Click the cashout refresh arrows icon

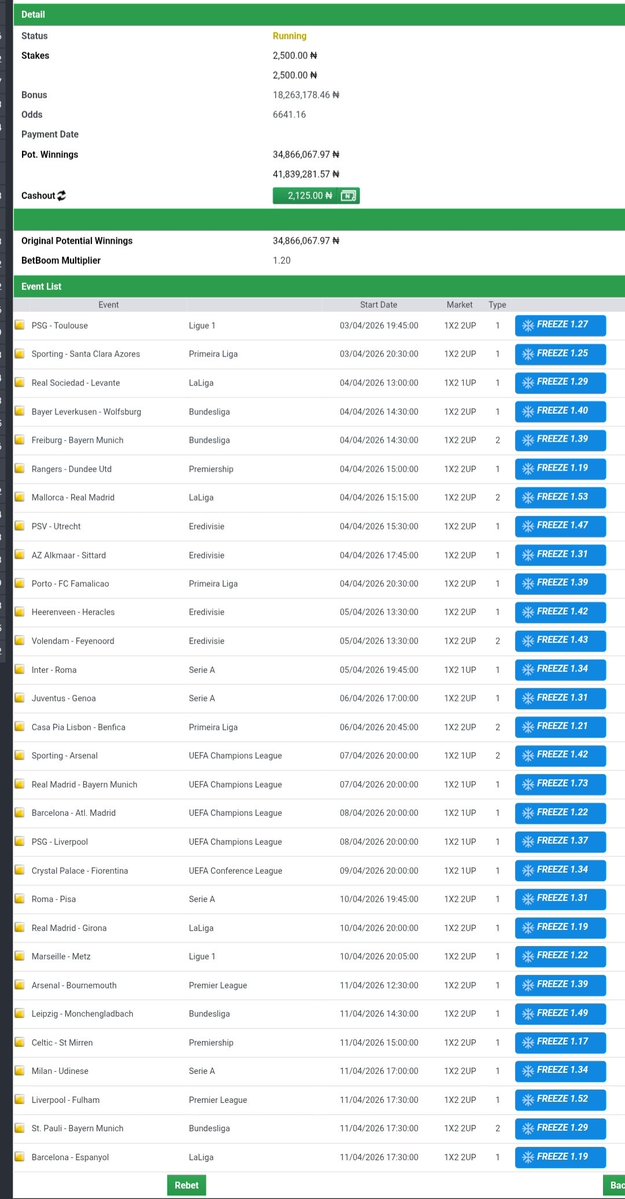[x=62, y=196]
